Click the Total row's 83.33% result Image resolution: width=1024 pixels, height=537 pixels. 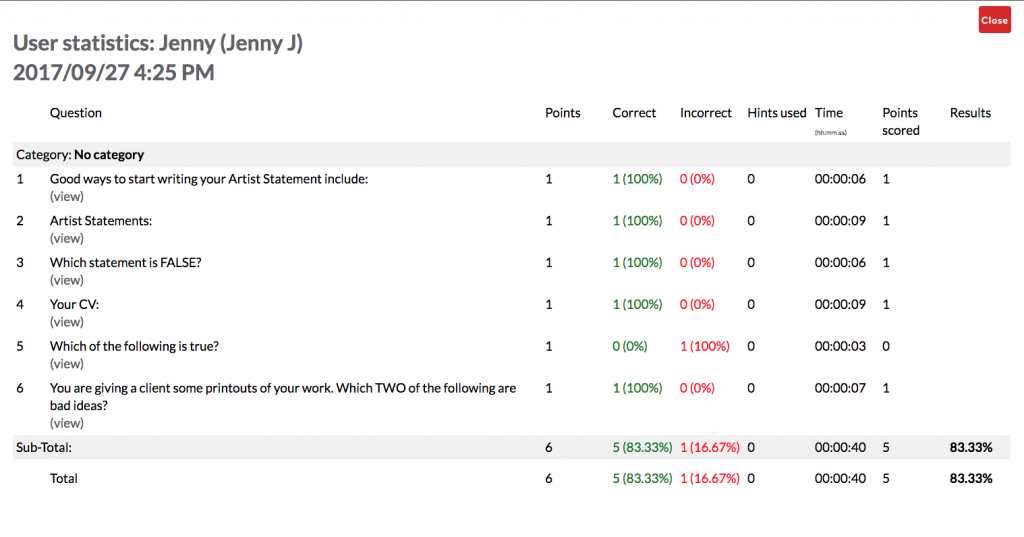pos(970,478)
